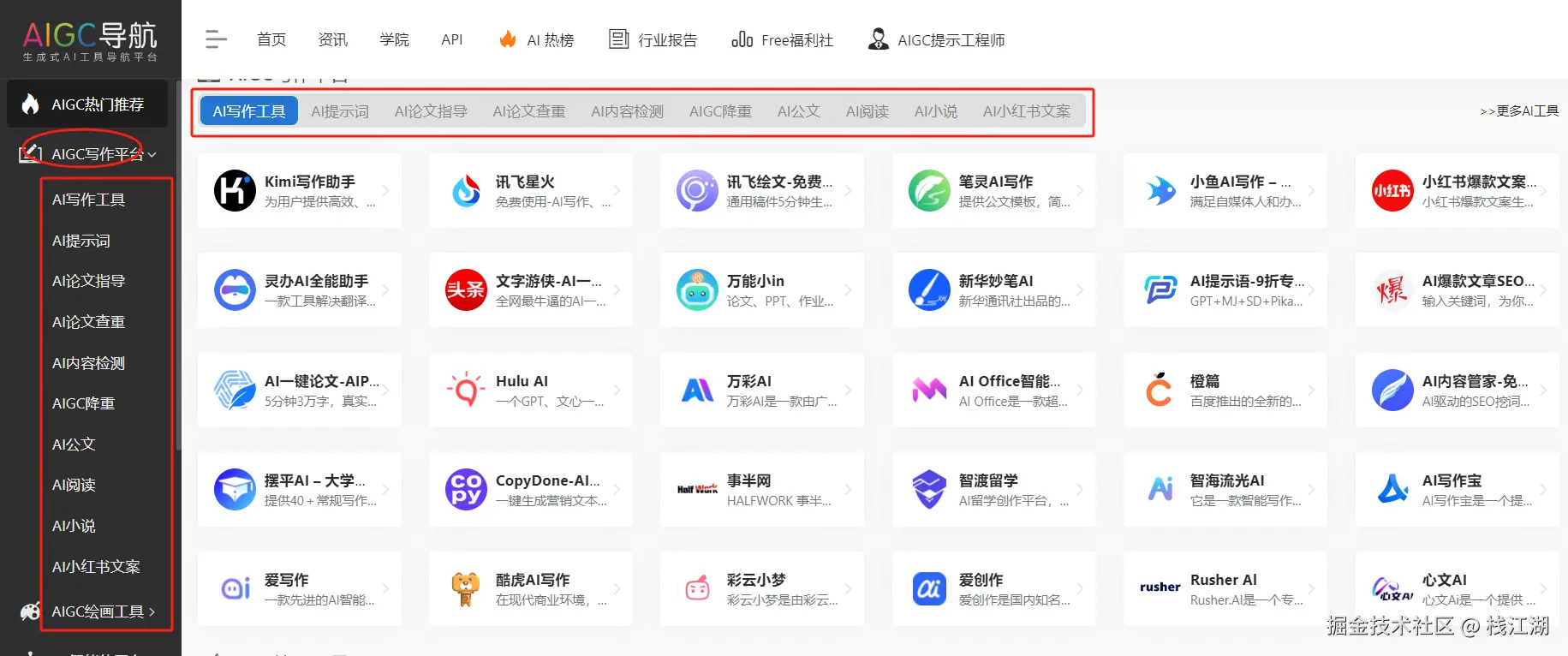Click the sidebar vertical scrollbar
This screenshot has width=1568, height=656.
178,265
